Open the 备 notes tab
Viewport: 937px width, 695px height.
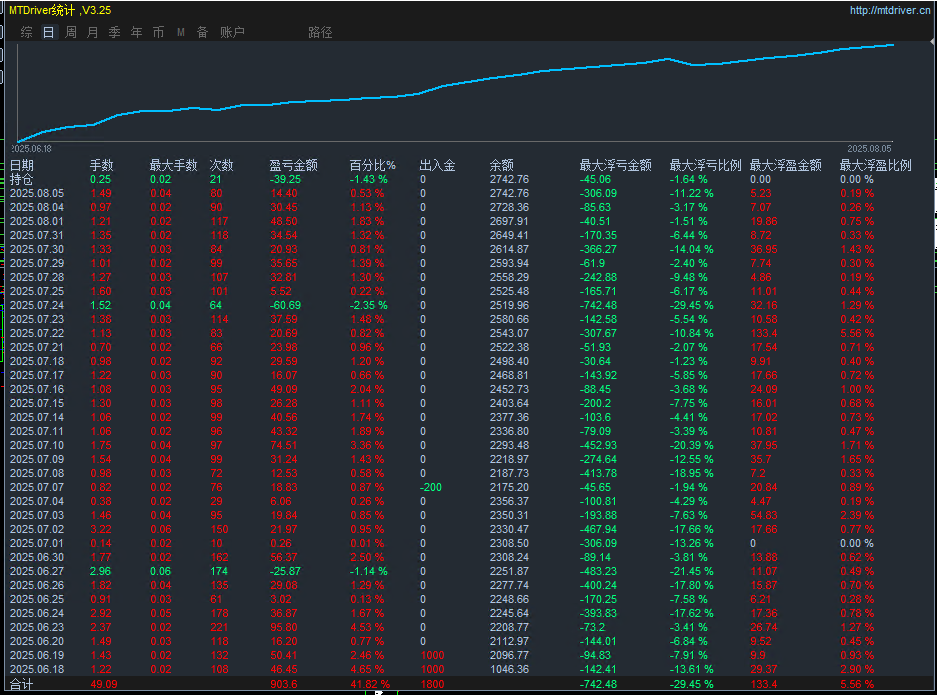(x=203, y=32)
